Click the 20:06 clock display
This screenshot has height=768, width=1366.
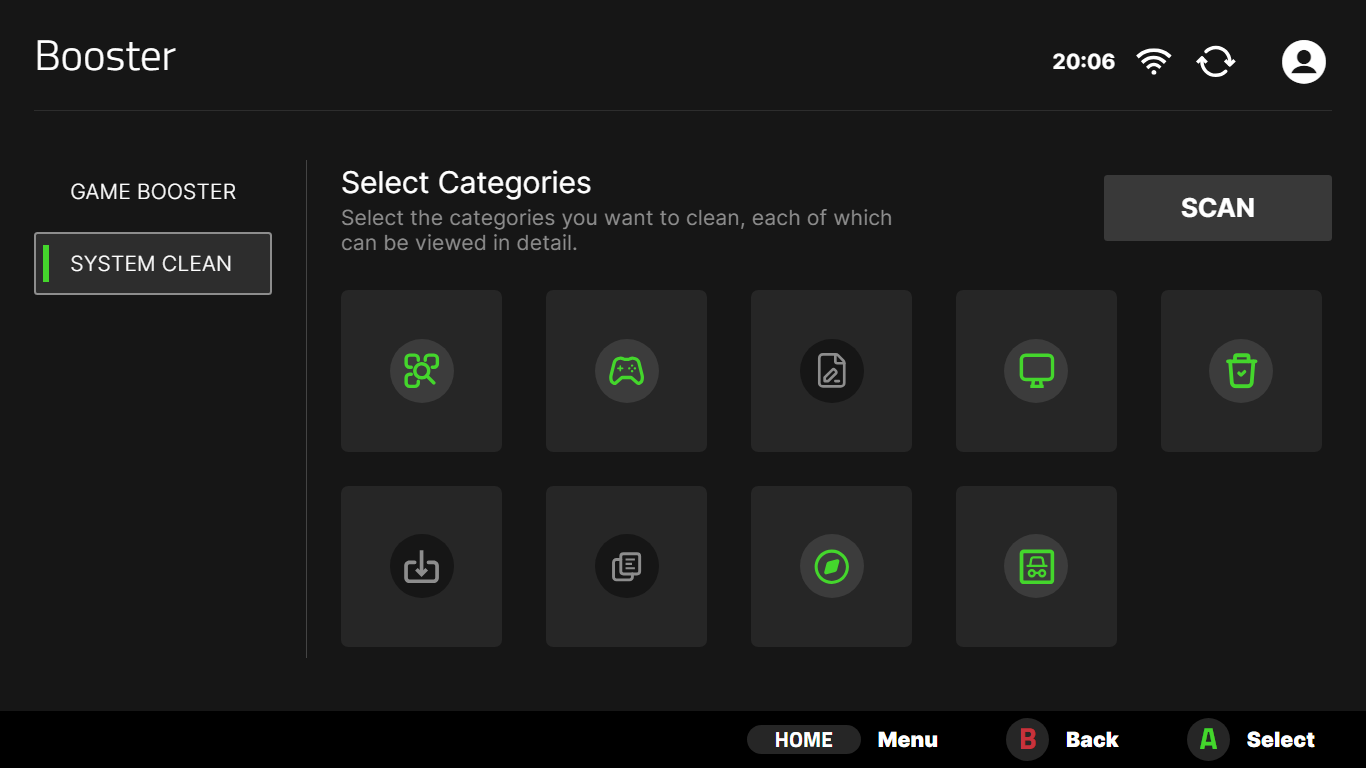click(1083, 62)
